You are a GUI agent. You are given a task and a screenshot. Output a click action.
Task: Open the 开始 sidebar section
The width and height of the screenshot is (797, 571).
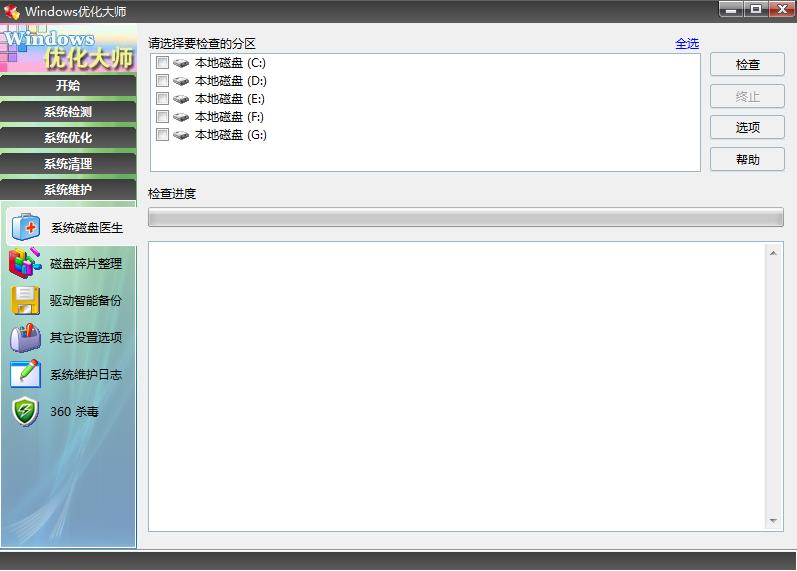coord(68,85)
